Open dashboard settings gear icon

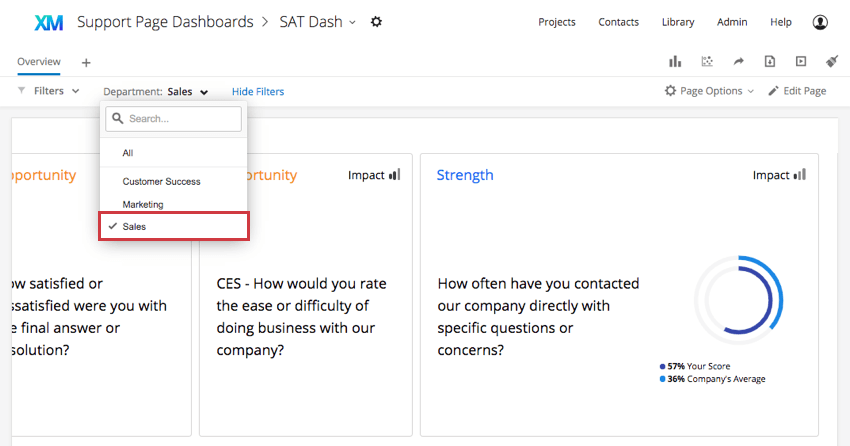[376, 22]
